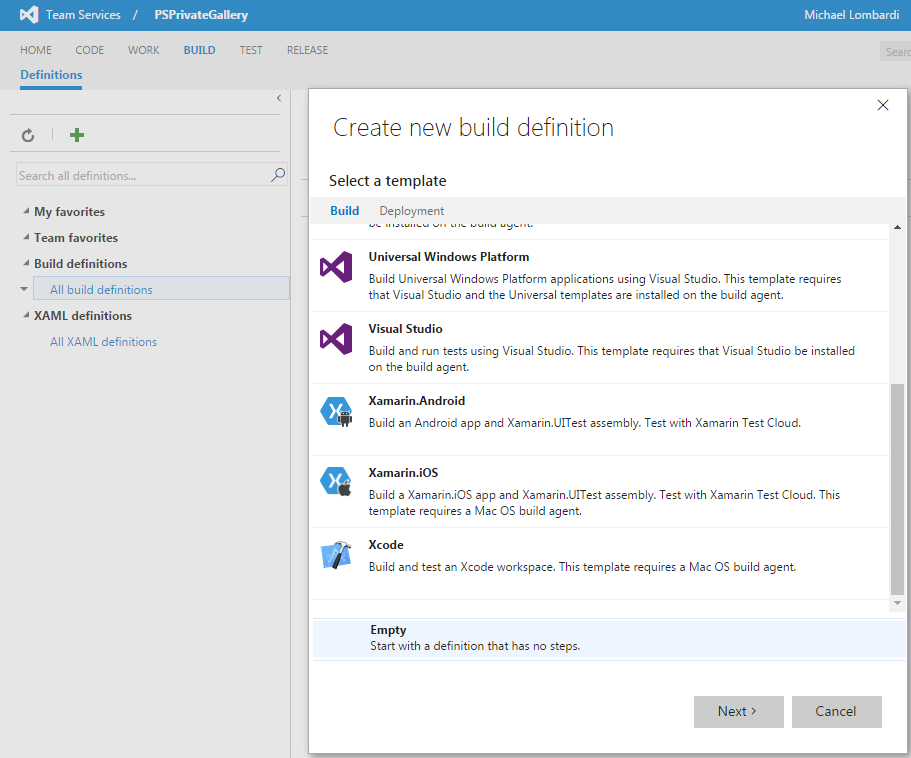Screen dimensions: 911x758
Task: Open the PSPrivateGallery project link
Action: click(x=201, y=15)
